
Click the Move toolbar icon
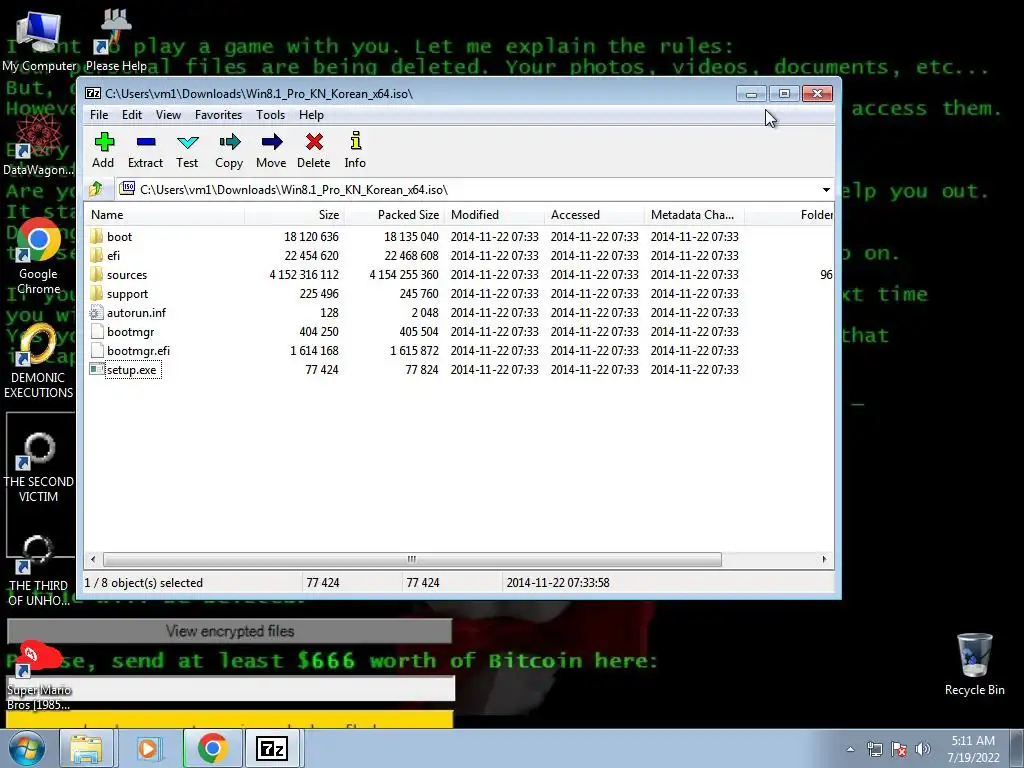[x=272, y=142]
